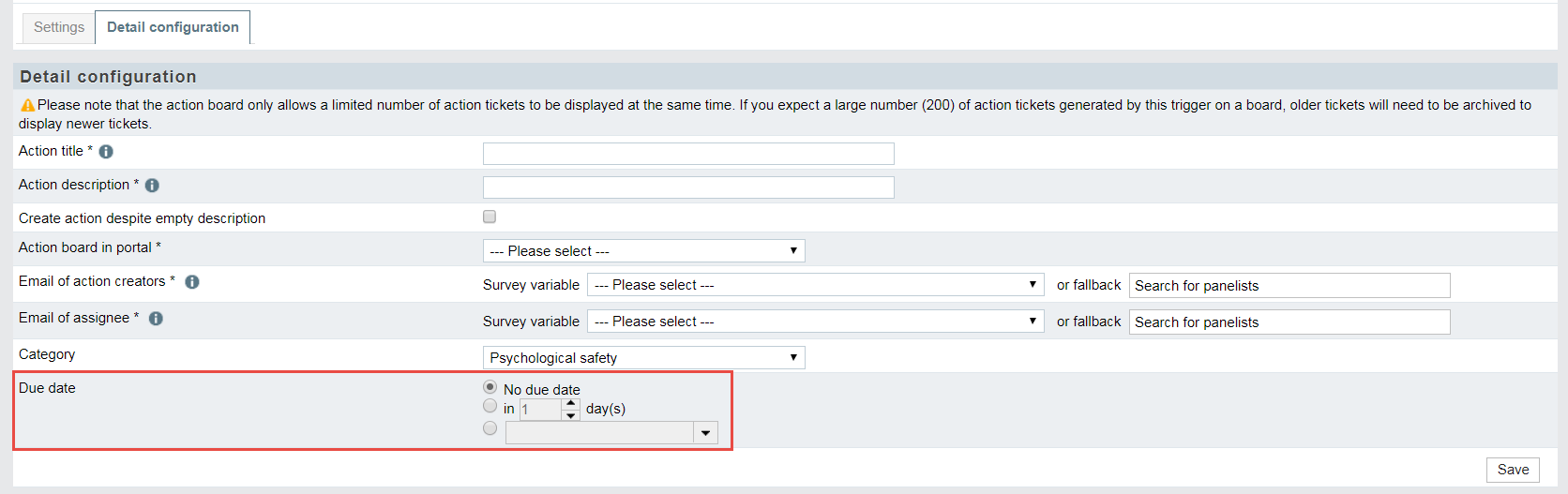Open the Action board in portal dropdown
This screenshot has width=1568, height=494.
(x=643, y=251)
